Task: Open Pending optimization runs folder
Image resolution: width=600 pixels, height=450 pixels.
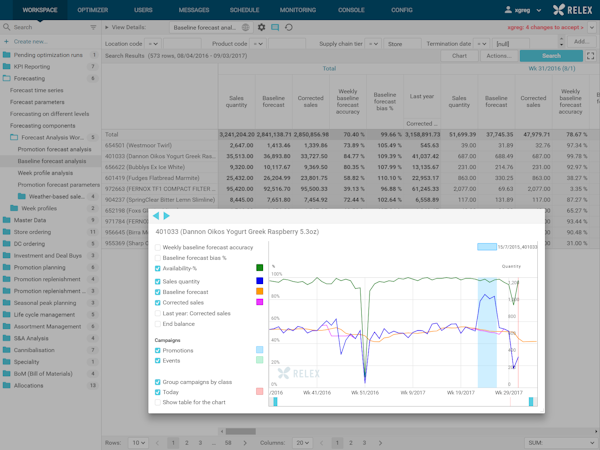Action: click(x=50, y=55)
